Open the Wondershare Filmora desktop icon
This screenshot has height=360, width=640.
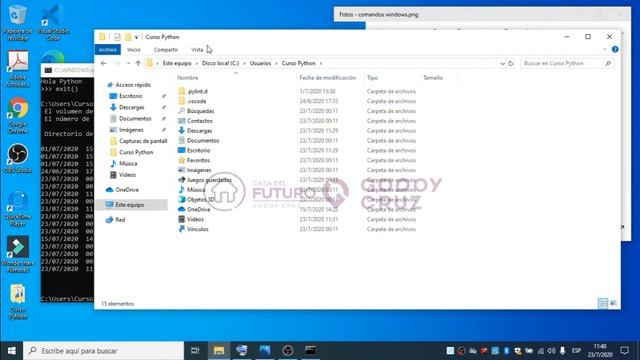(x=18, y=254)
